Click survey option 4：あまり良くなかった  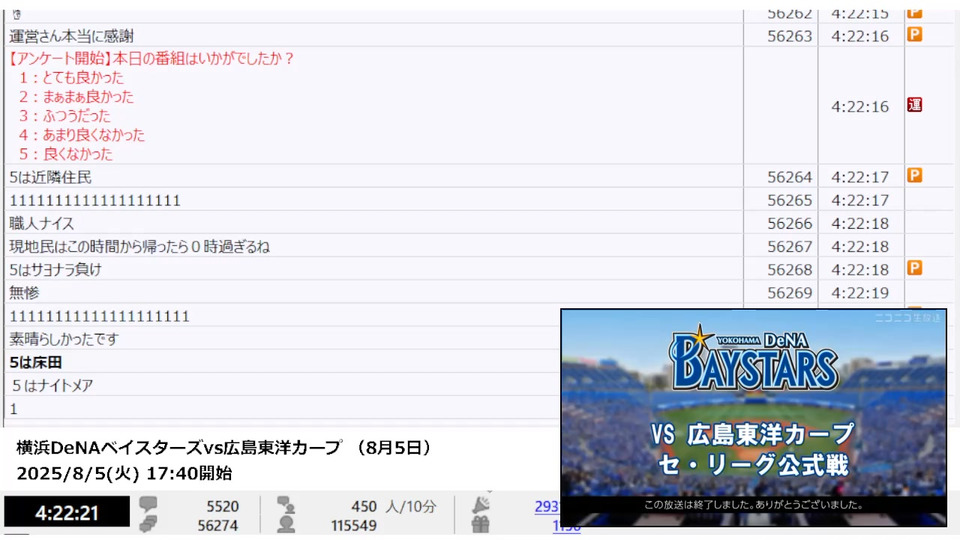[x=81, y=135]
